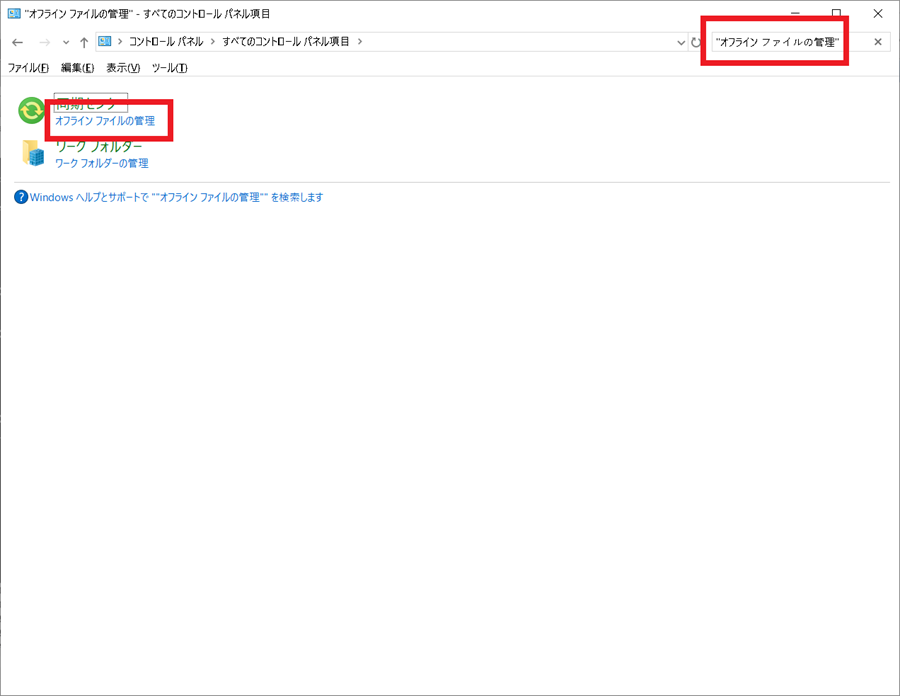Click the blue question mark help icon
Image resolution: width=900 pixels, height=696 pixels.
pyautogui.click(x=21, y=197)
